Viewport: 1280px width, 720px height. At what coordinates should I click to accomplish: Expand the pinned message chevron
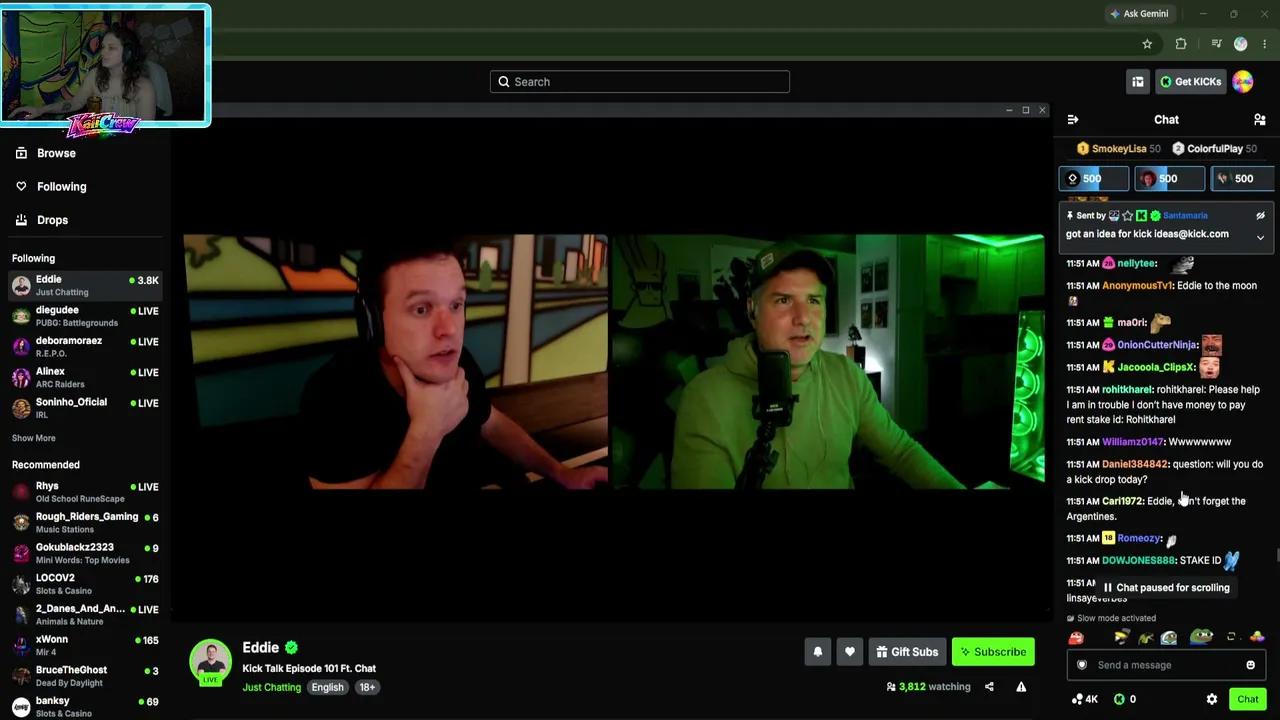click(1260, 238)
